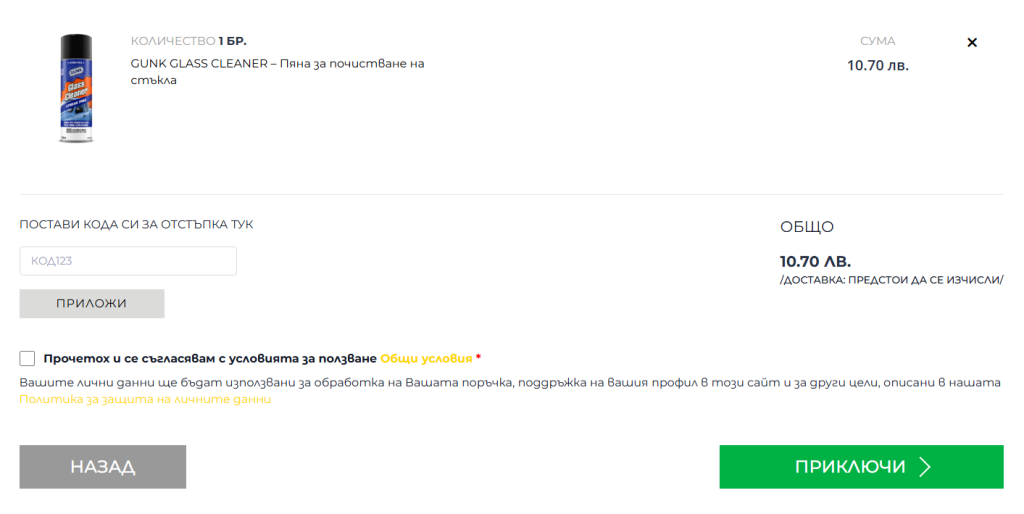This screenshot has width=1024, height=514.
Task: Select the quantity 1 БР. text
Action: tap(232, 41)
